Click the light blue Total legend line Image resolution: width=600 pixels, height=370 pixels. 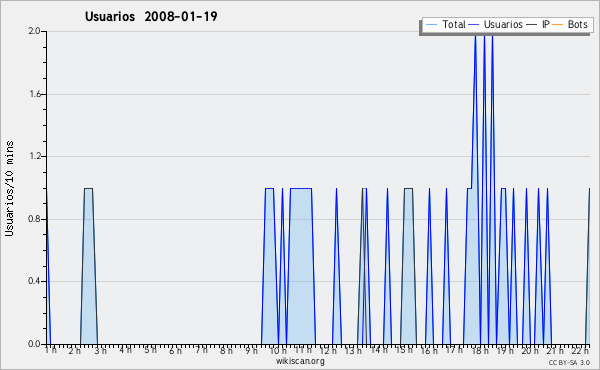431,25
